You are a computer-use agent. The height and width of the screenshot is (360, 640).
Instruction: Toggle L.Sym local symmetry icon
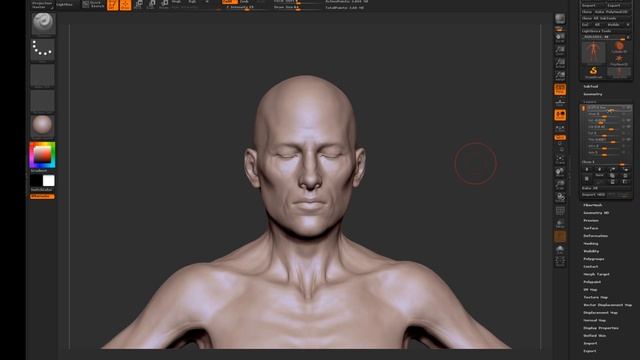click(560, 129)
